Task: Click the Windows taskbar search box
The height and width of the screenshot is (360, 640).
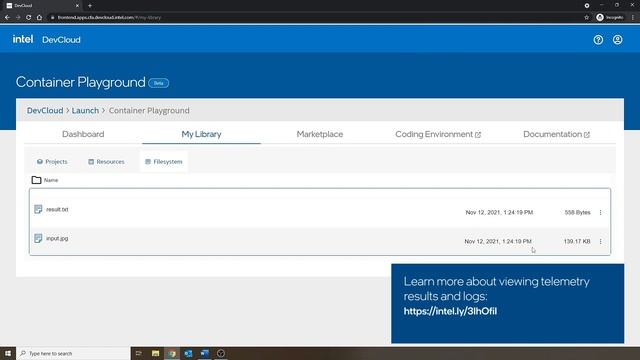Action: pos(73,353)
